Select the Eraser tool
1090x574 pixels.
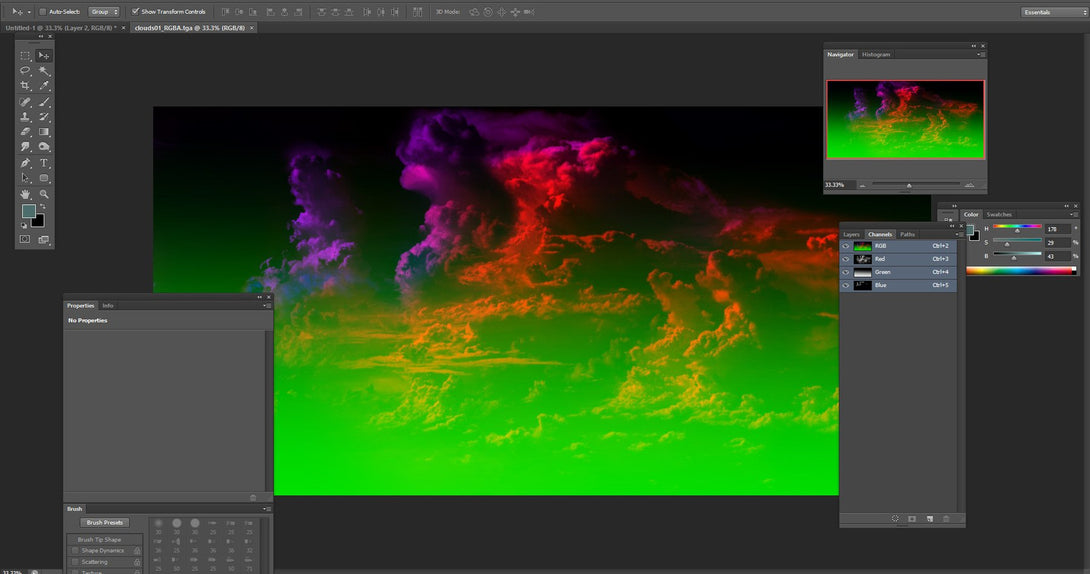[x=25, y=131]
